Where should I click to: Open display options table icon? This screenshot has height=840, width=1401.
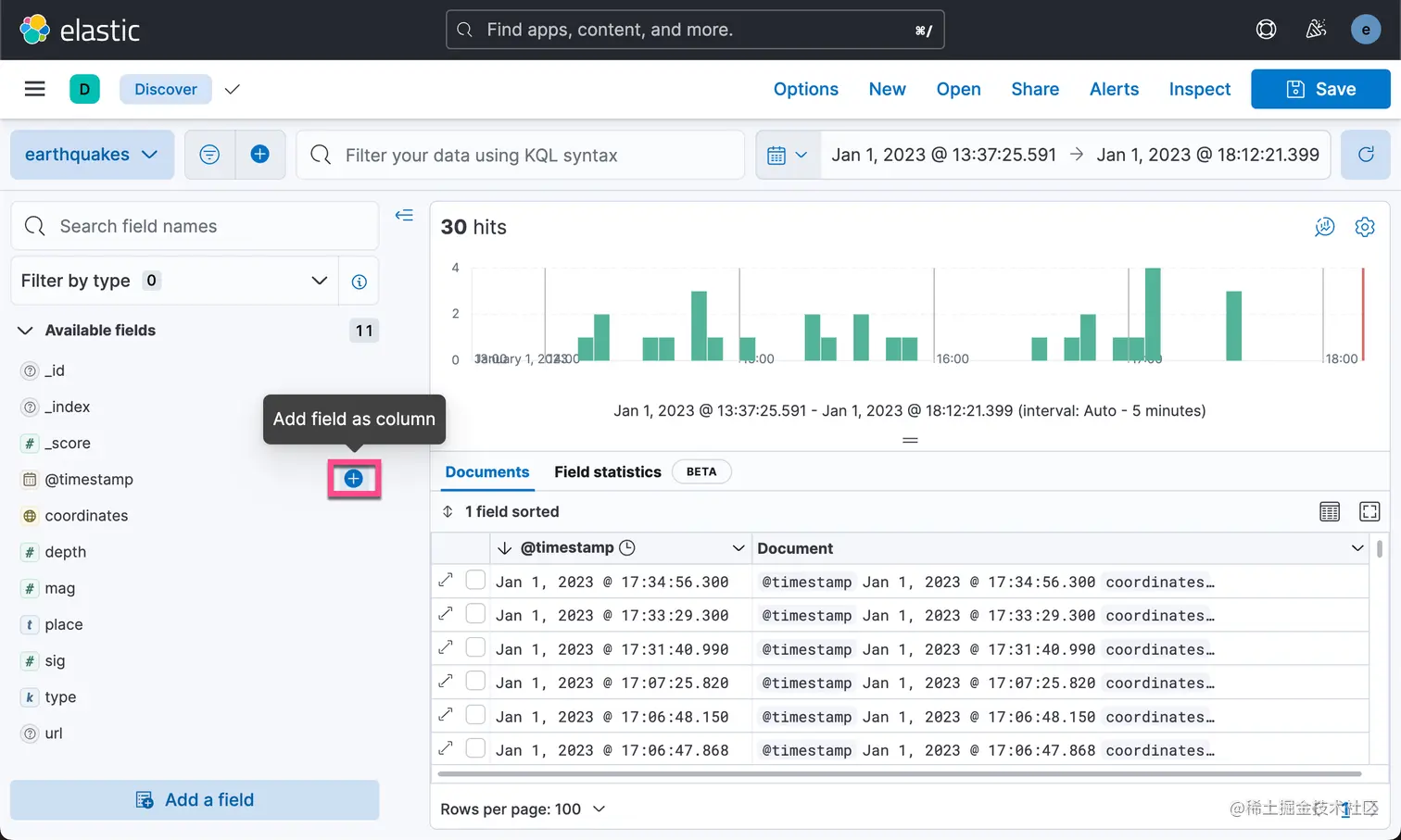[1330, 511]
